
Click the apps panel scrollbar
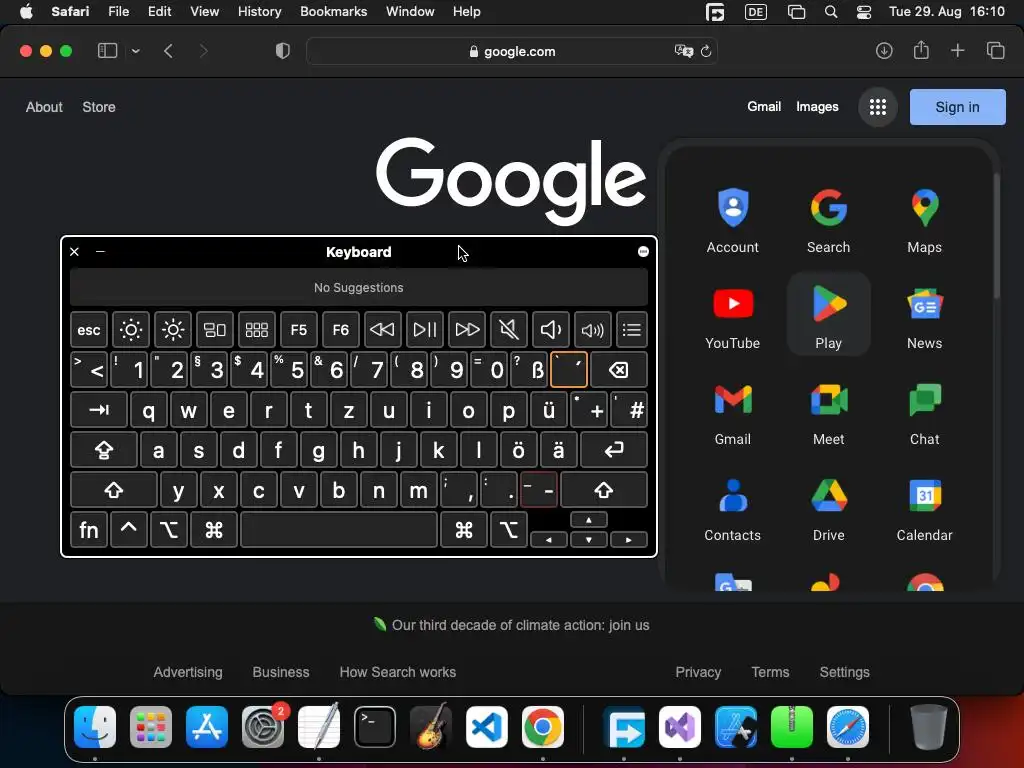pyautogui.click(x=997, y=235)
